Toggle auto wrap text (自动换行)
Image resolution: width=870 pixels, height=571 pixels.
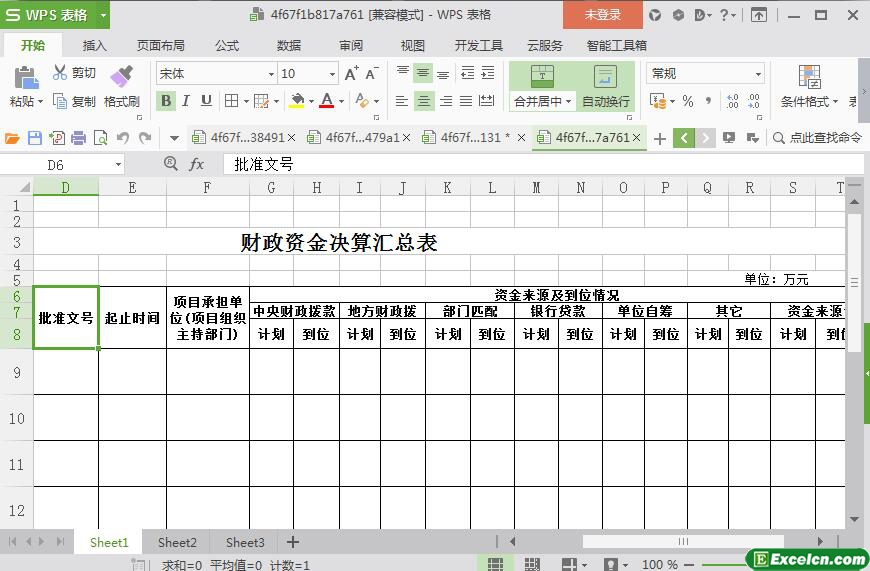(x=606, y=86)
